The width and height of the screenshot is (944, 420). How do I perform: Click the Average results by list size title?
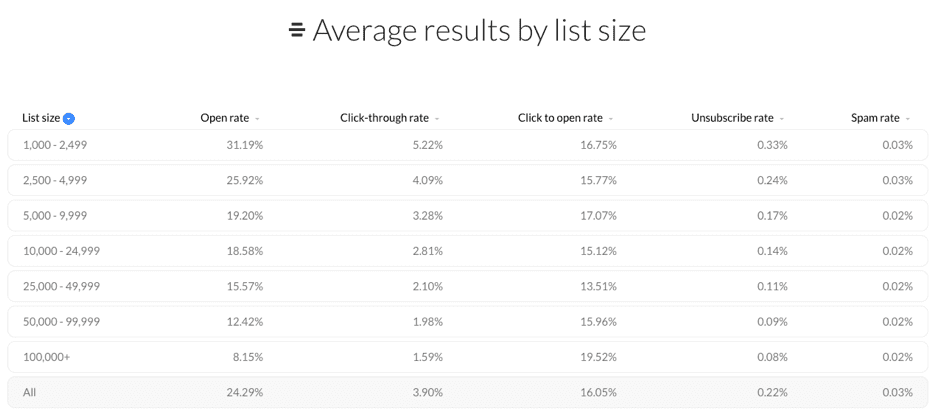[x=479, y=31]
